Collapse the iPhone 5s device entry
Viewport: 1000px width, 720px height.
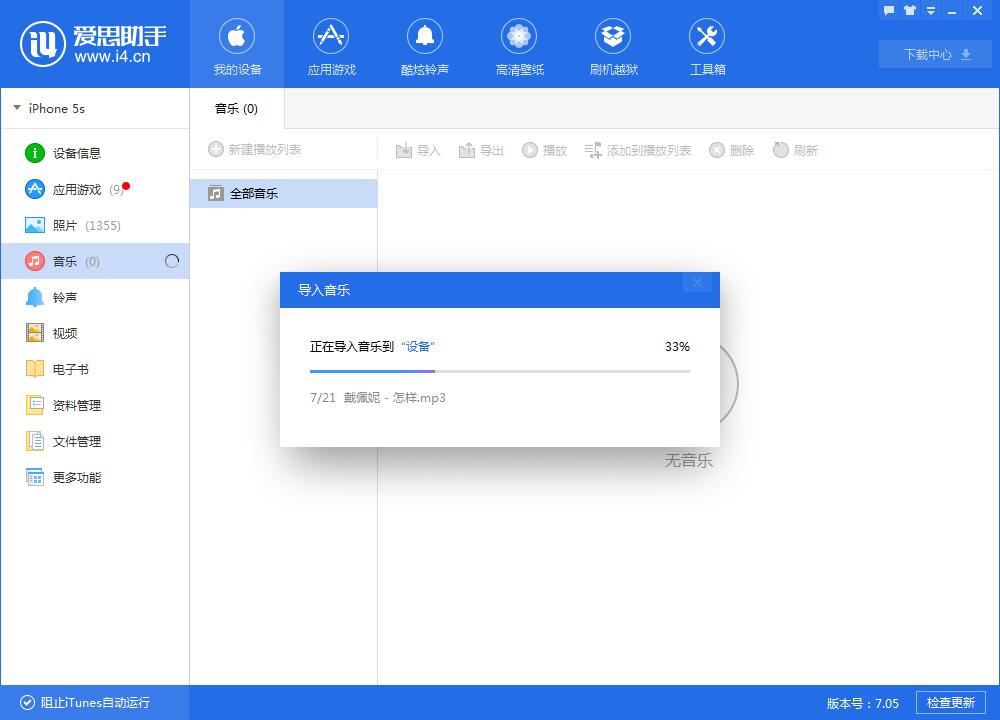(16, 107)
